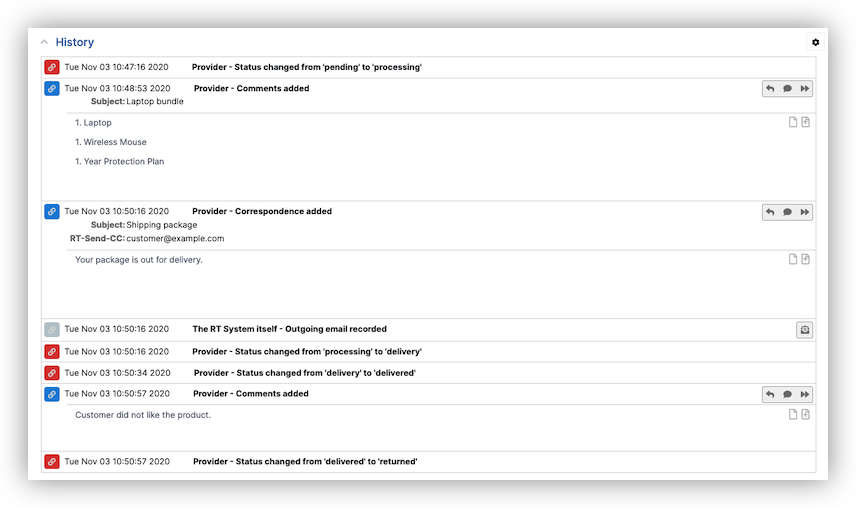Forward the Shipping package correspondence
The height and width of the screenshot is (508, 856).
pos(804,212)
